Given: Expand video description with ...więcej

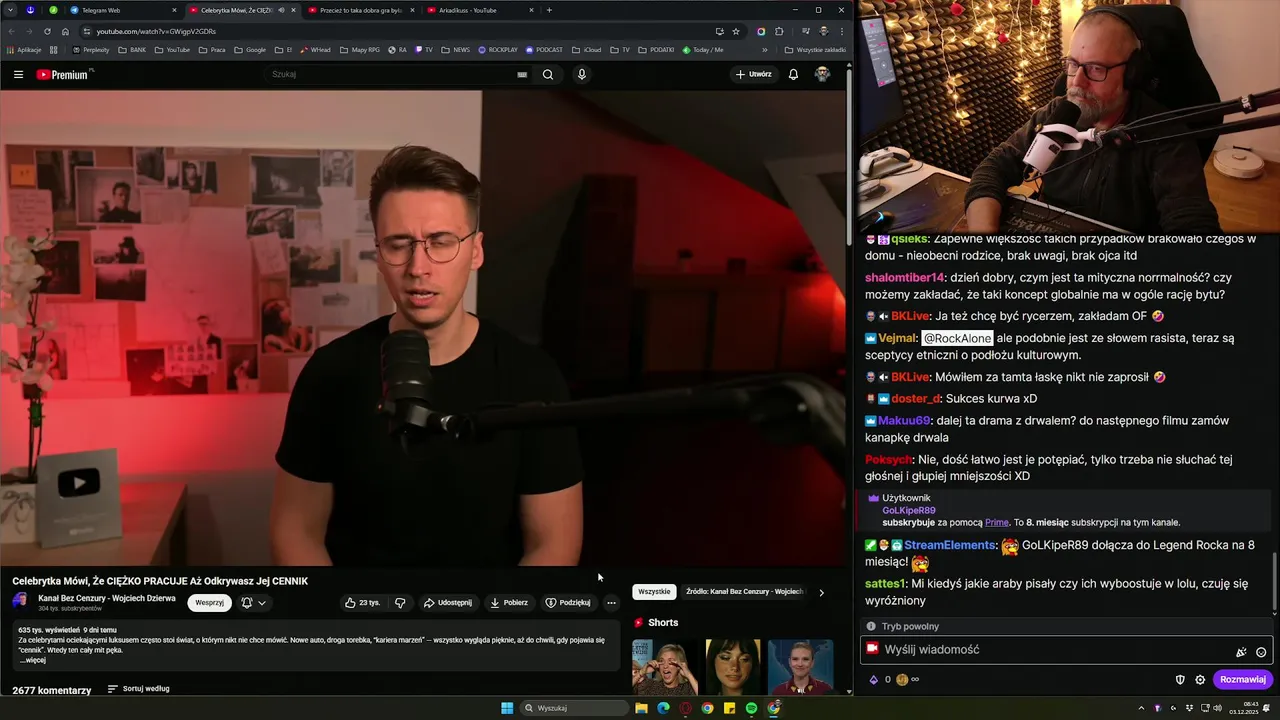Looking at the screenshot, I should [x=33, y=660].
